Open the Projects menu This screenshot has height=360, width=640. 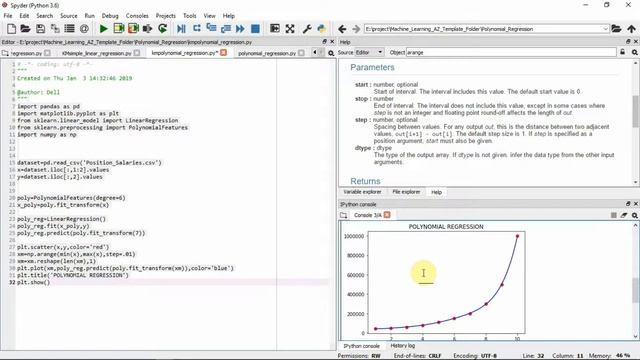[x=165, y=16]
